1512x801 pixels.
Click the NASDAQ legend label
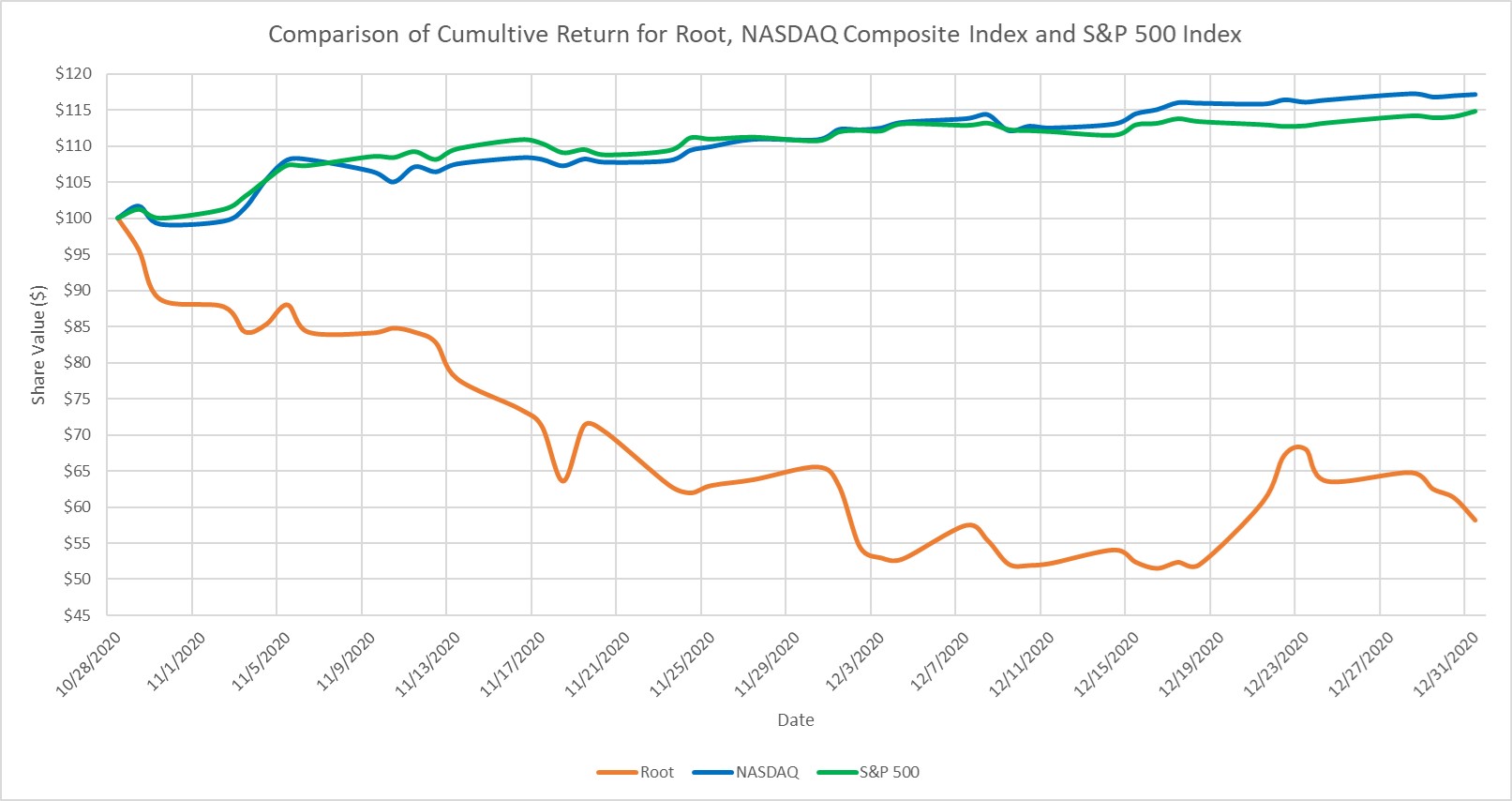[767, 772]
